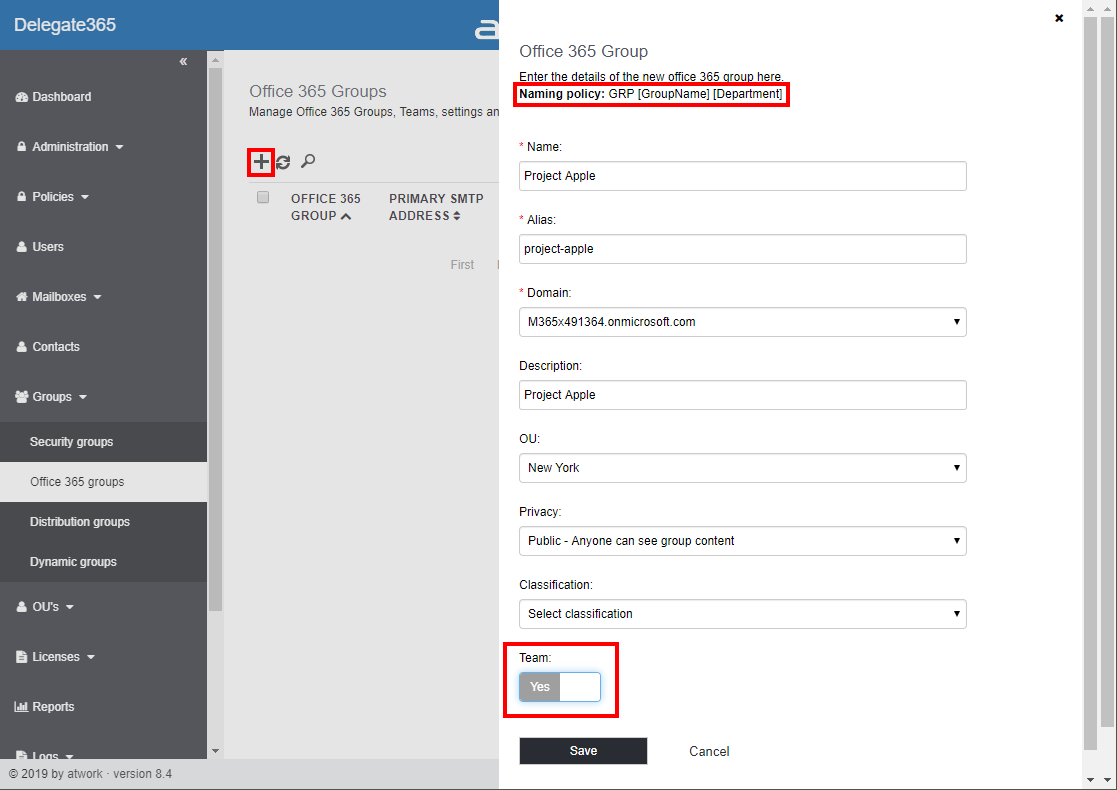Click the Dashboard gauge icon
This screenshot has width=1117, height=790.
21,97
